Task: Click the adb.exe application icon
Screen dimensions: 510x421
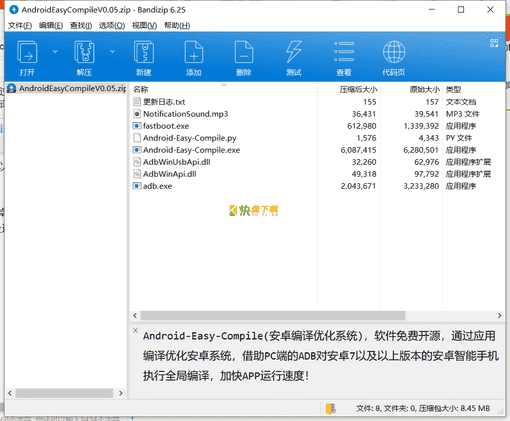Action: tap(137, 186)
